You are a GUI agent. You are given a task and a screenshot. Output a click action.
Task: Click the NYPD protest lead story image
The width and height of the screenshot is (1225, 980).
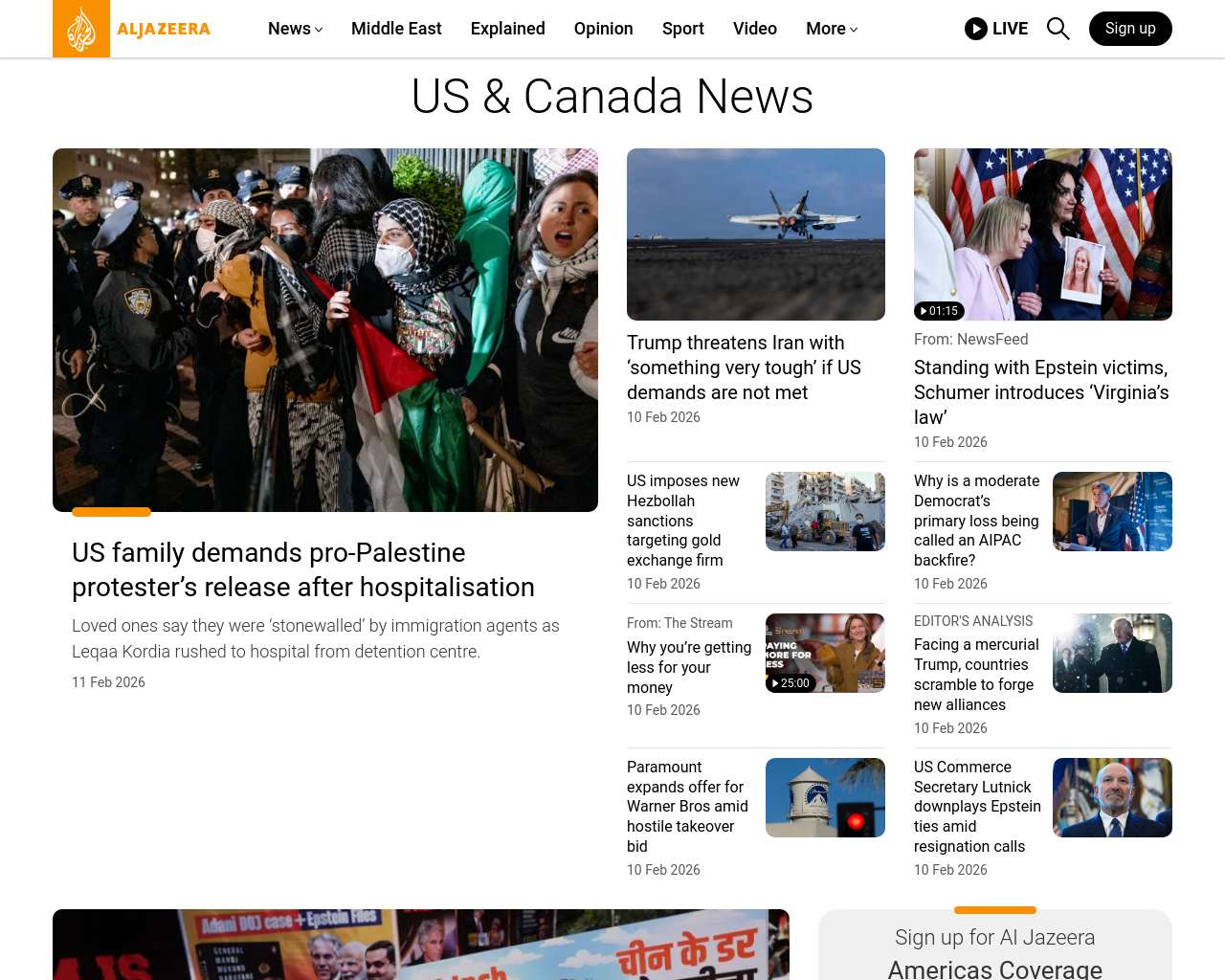pyautogui.click(x=325, y=330)
